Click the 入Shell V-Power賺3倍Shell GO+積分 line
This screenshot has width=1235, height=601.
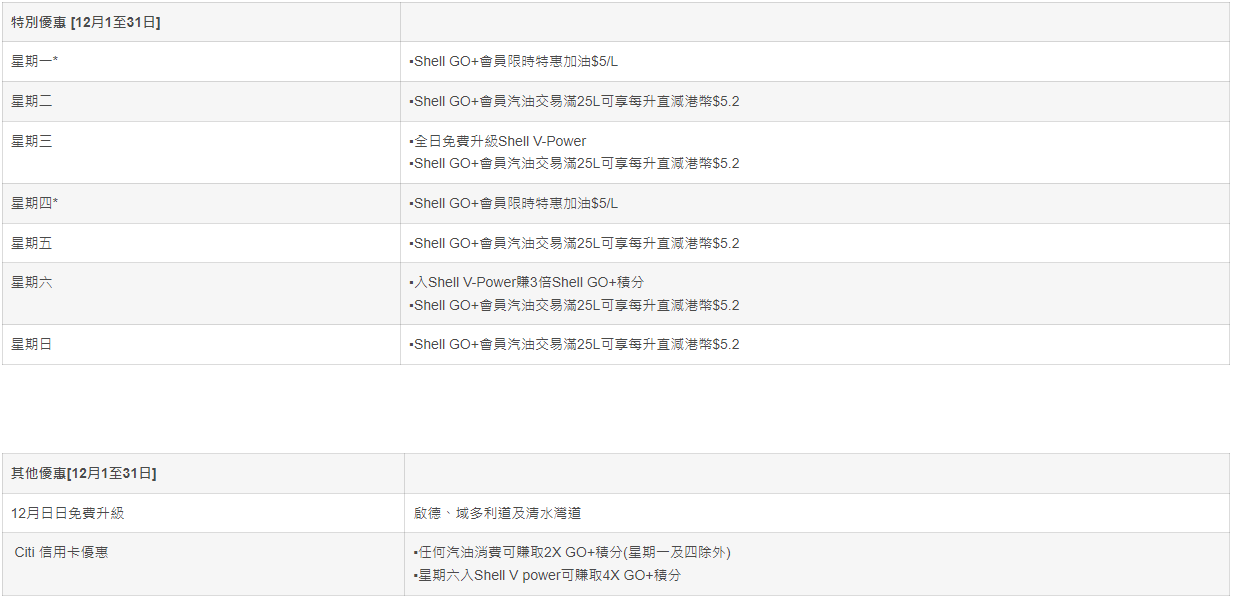[527, 283]
